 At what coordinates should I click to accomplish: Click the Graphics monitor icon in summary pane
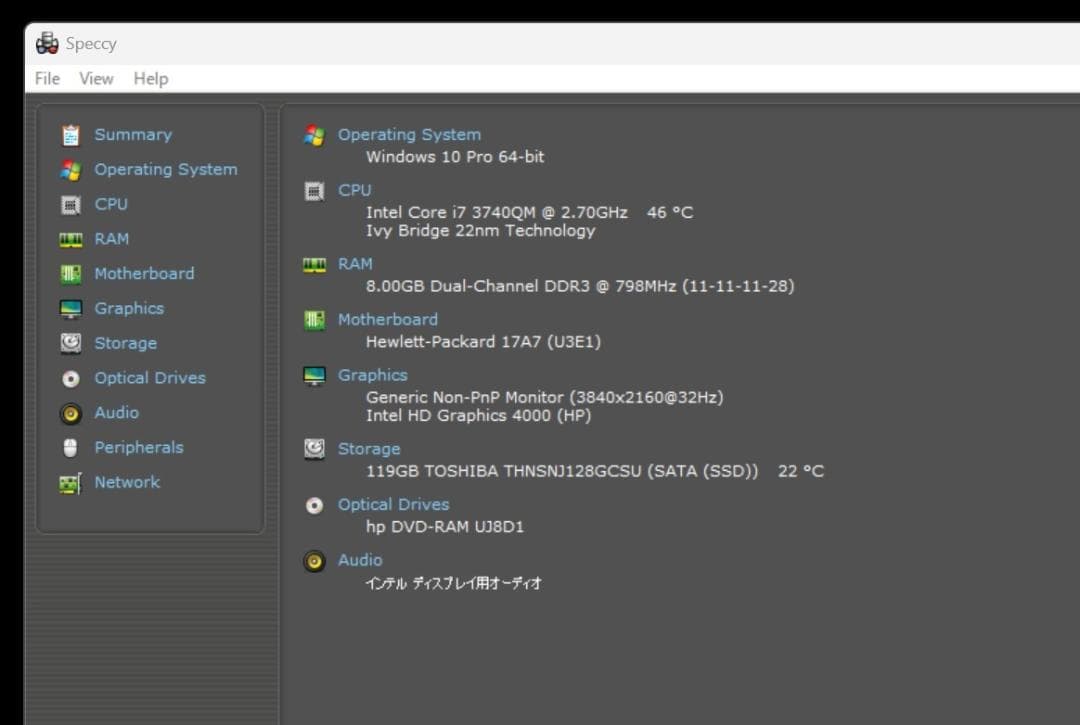pos(314,376)
